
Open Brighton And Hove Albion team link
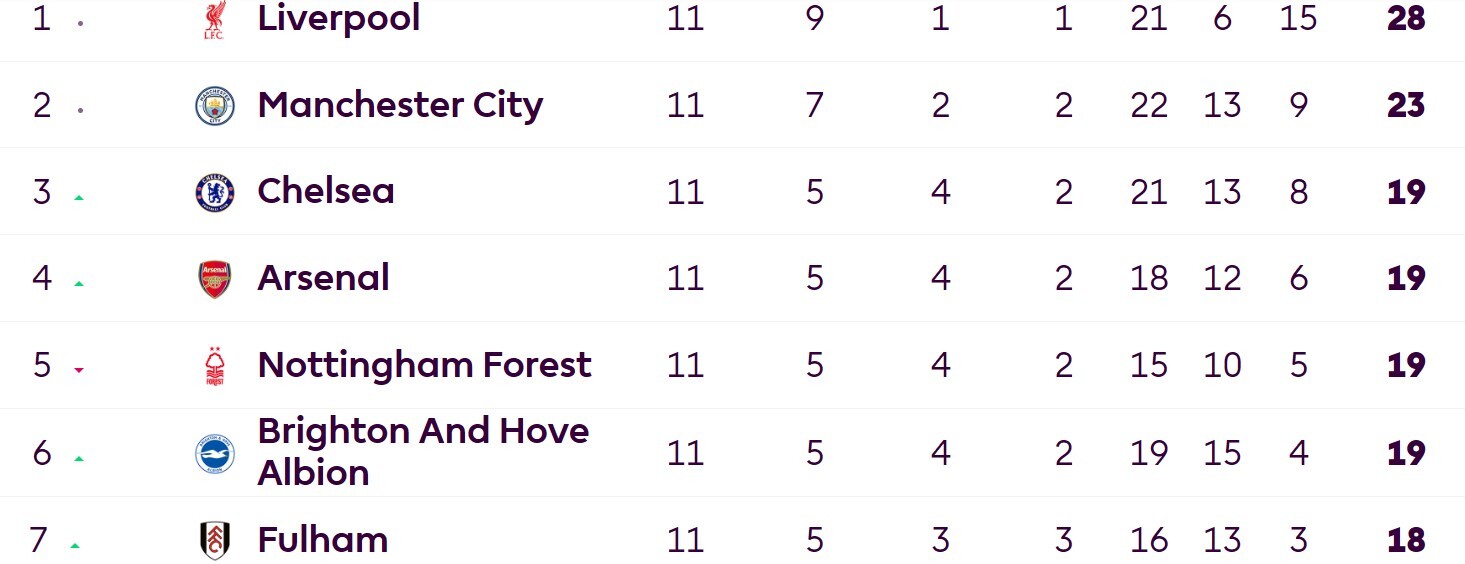[x=423, y=451]
